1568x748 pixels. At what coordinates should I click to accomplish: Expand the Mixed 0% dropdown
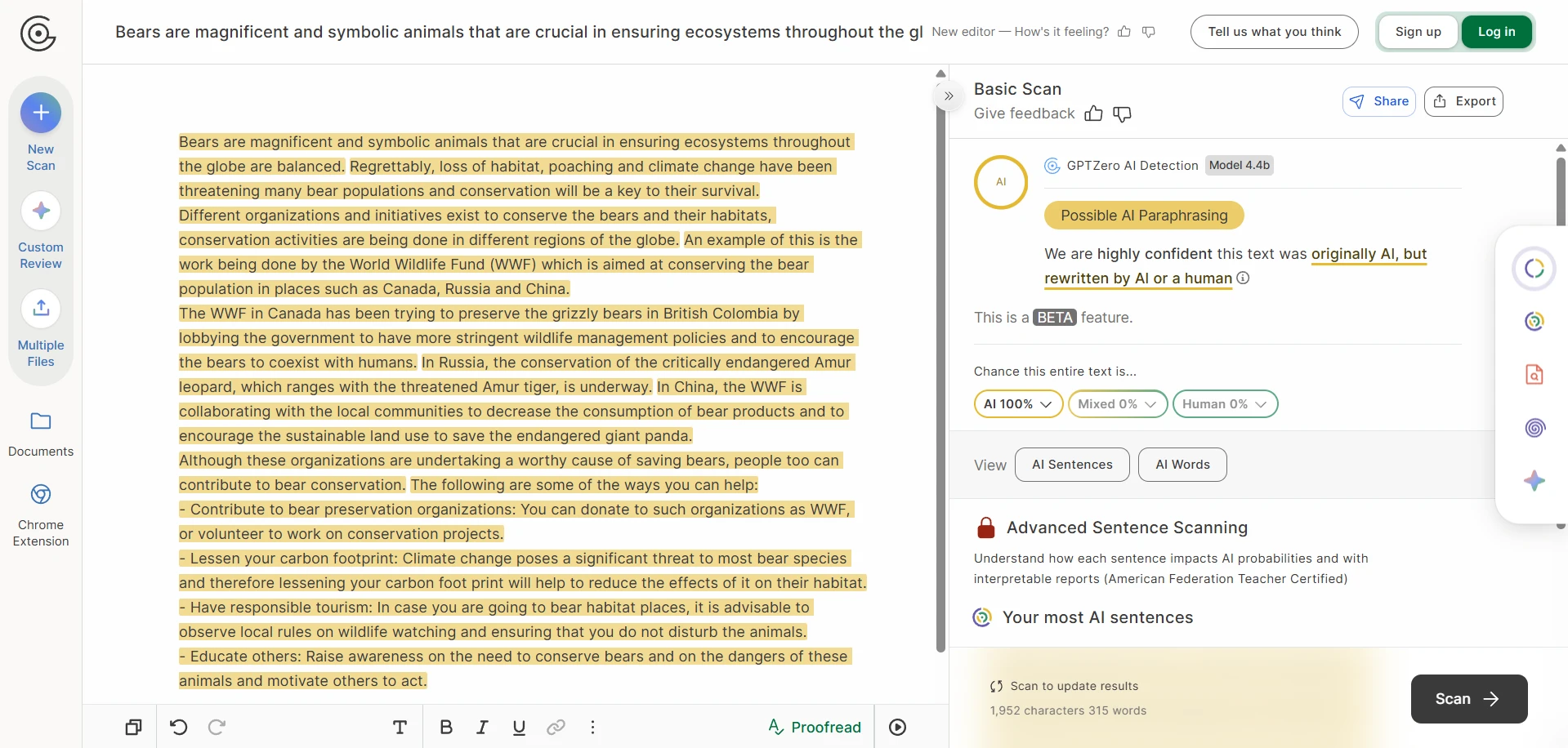pos(1117,404)
